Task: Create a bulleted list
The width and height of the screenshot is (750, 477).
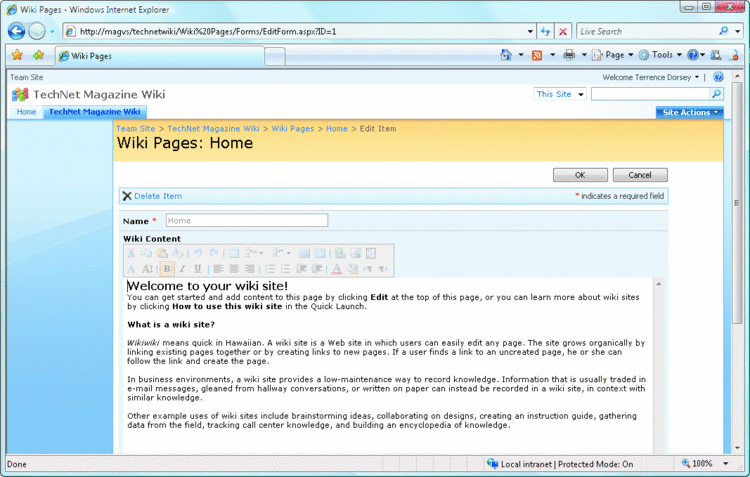Action: coord(285,269)
